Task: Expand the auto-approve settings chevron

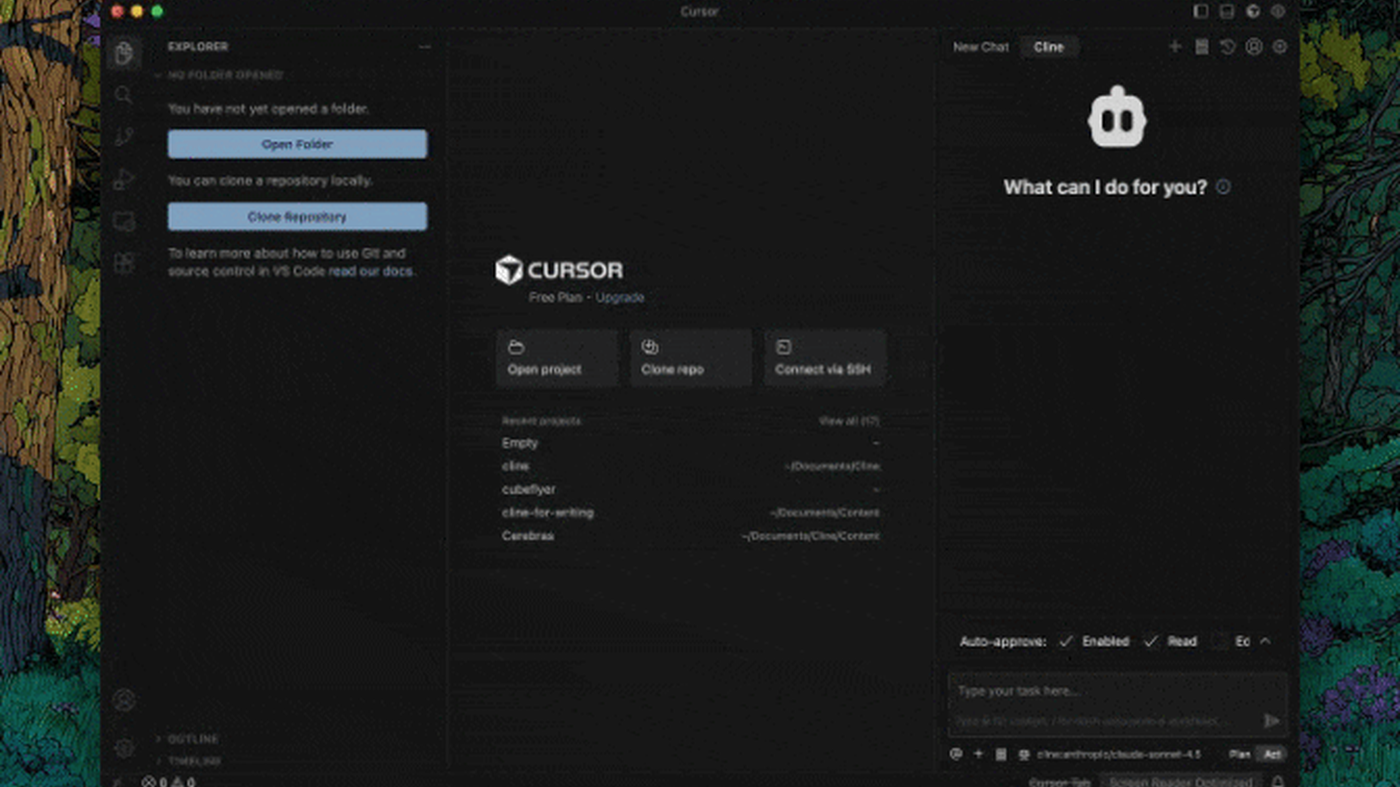Action: point(1265,642)
